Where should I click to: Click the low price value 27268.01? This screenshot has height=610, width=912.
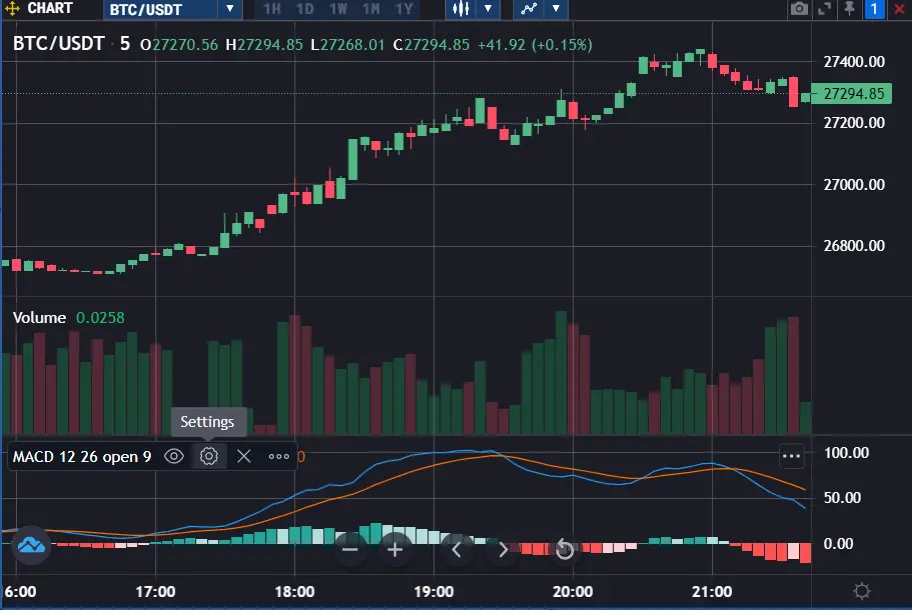(x=352, y=45)
